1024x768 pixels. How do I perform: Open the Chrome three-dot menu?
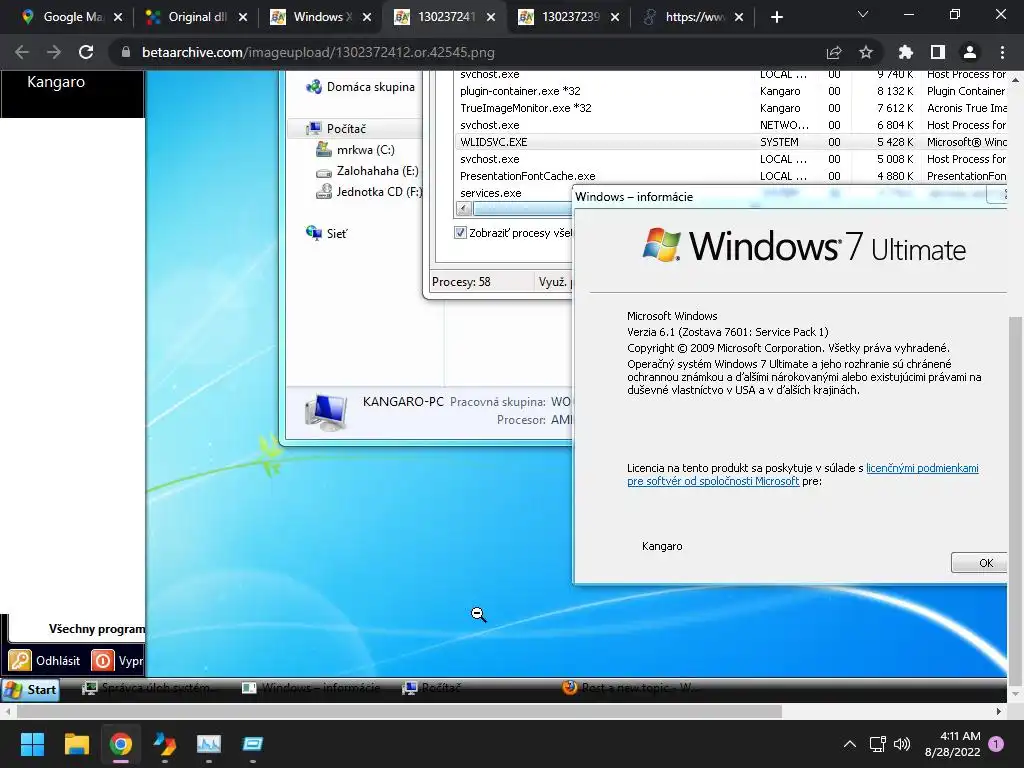pyautogui.click(x=1002, y=52)
